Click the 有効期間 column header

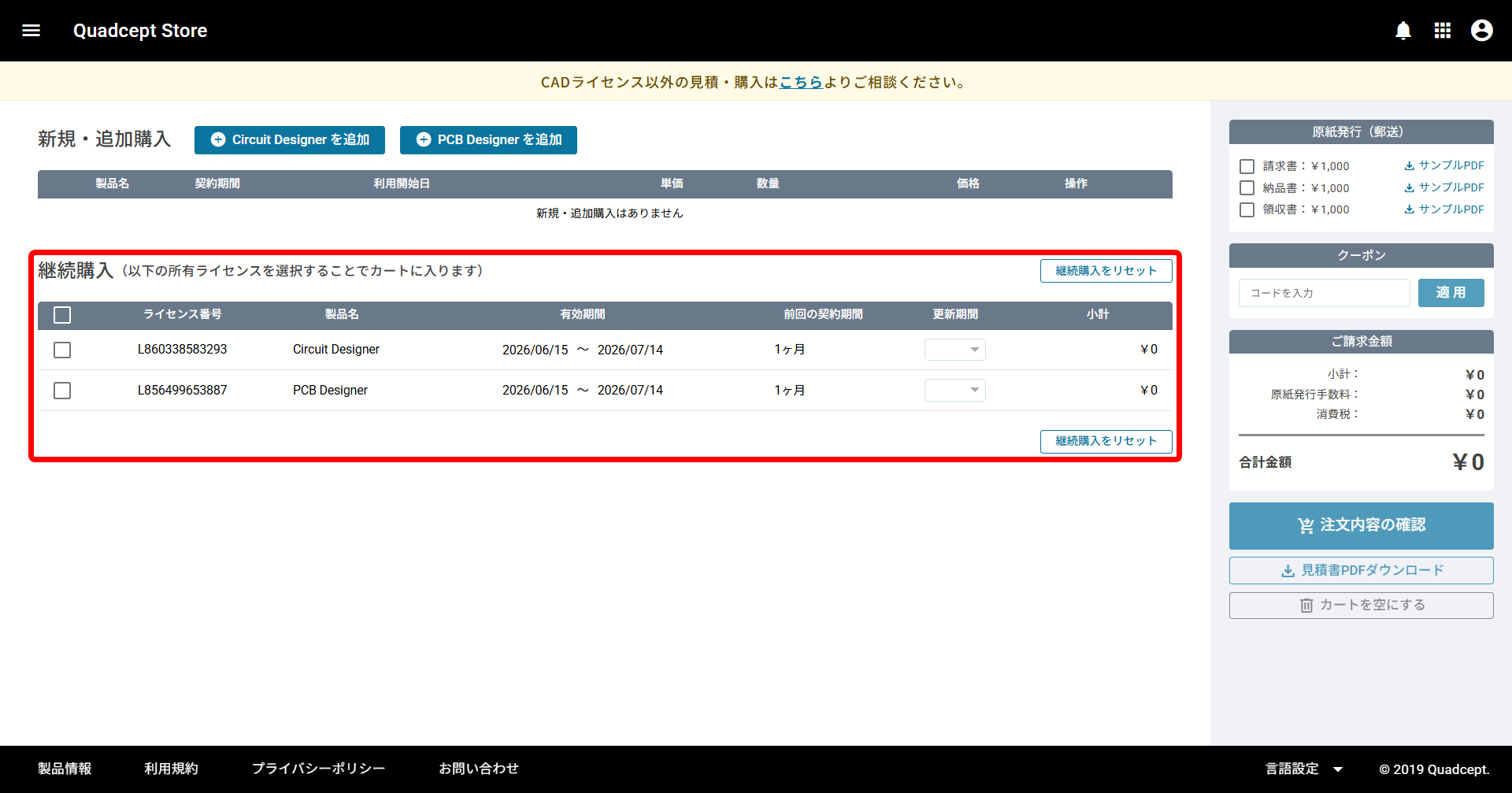(582, 314)
